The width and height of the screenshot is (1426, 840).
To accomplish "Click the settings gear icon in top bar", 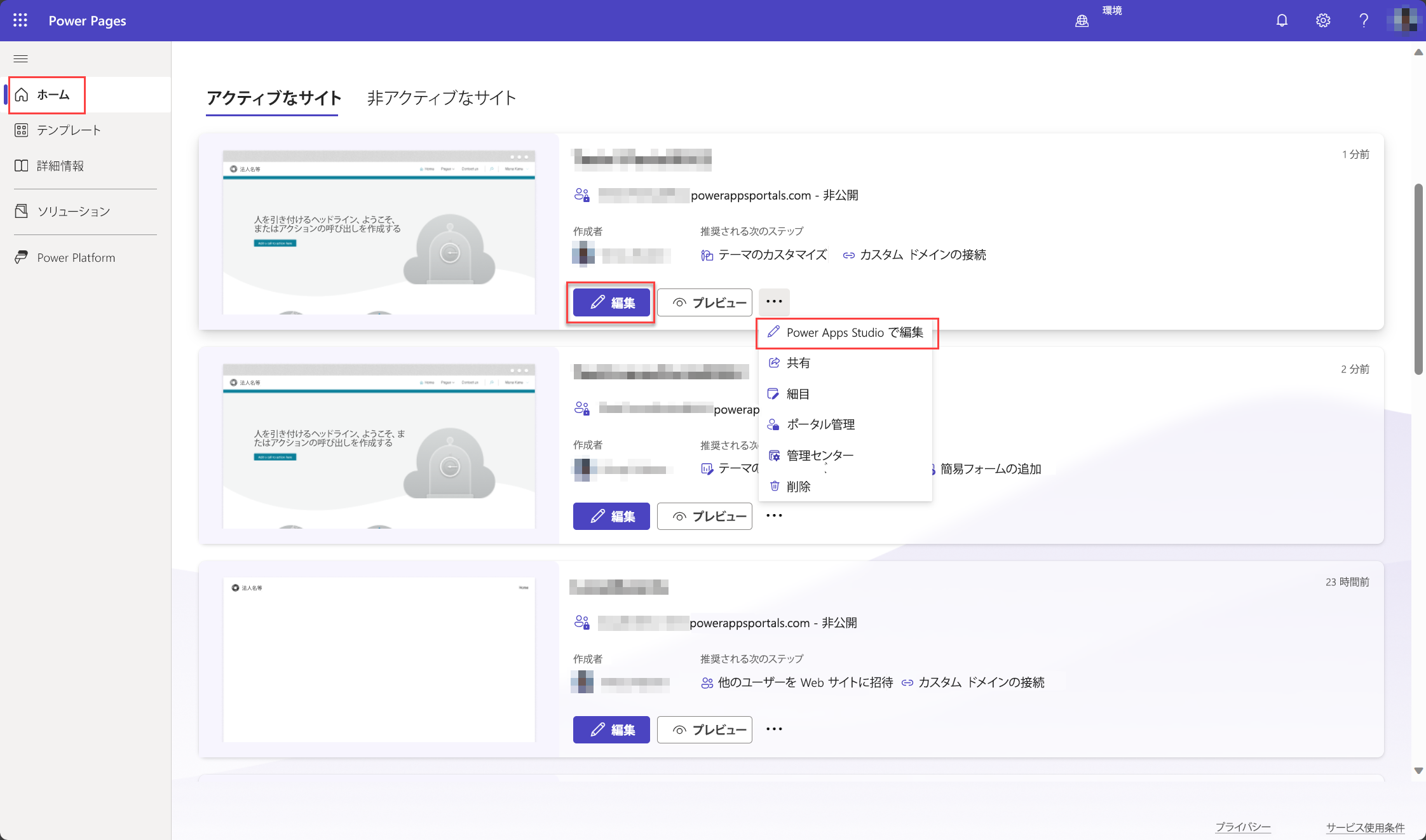I will [1322, 20].
